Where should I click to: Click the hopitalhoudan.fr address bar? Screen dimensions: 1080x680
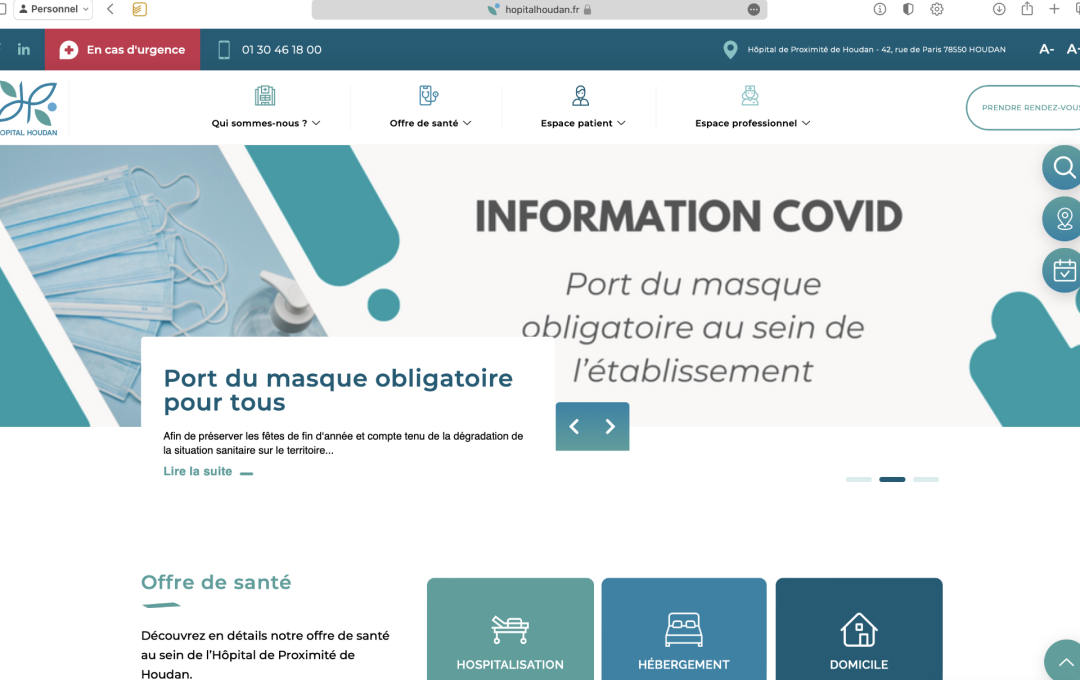pos(539,10)
